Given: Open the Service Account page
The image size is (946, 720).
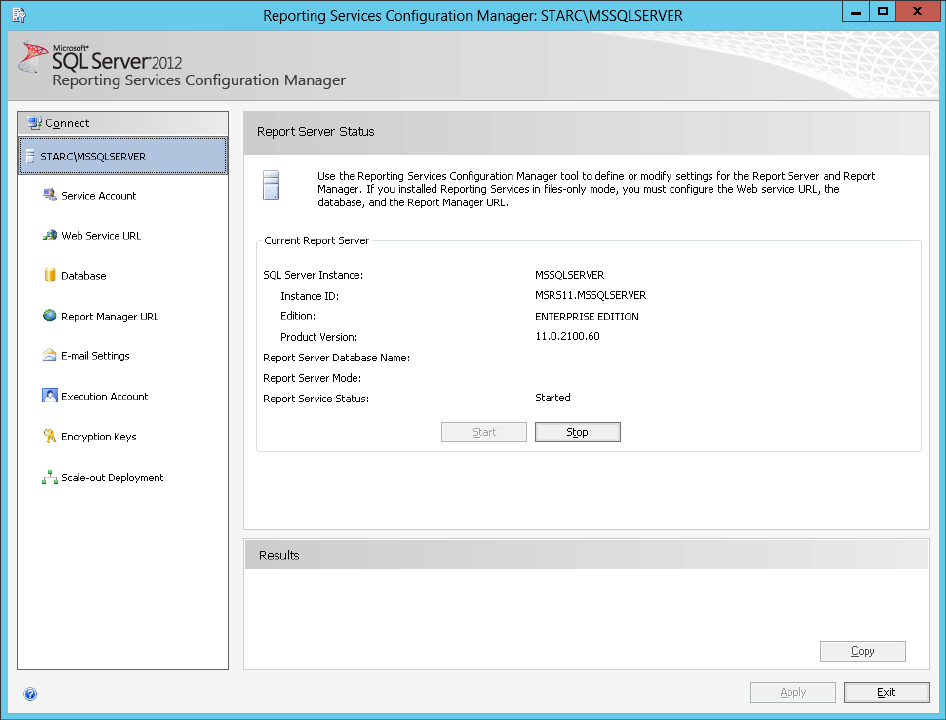Looking at the screenshot, I should 98,196.
